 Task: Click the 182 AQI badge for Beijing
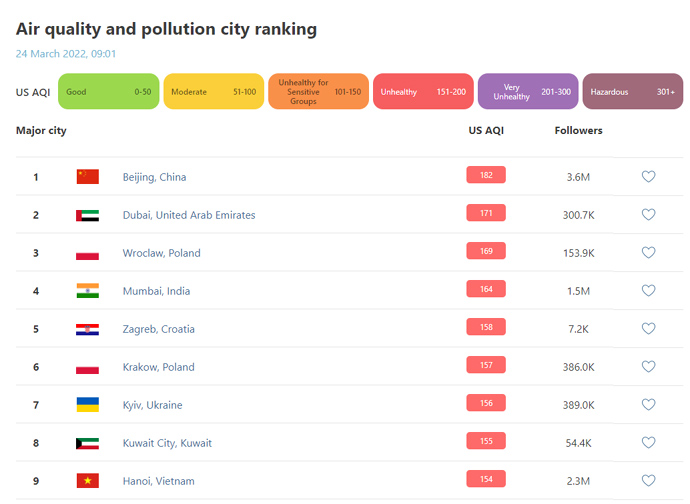[485, 176]
